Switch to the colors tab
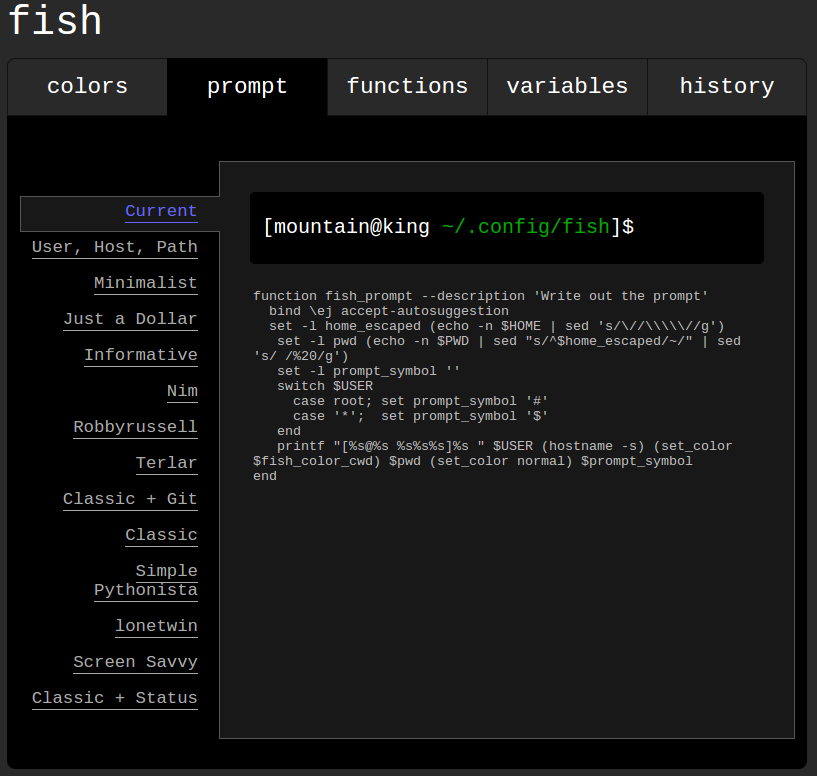817x776 pixels. click(88, 87)
